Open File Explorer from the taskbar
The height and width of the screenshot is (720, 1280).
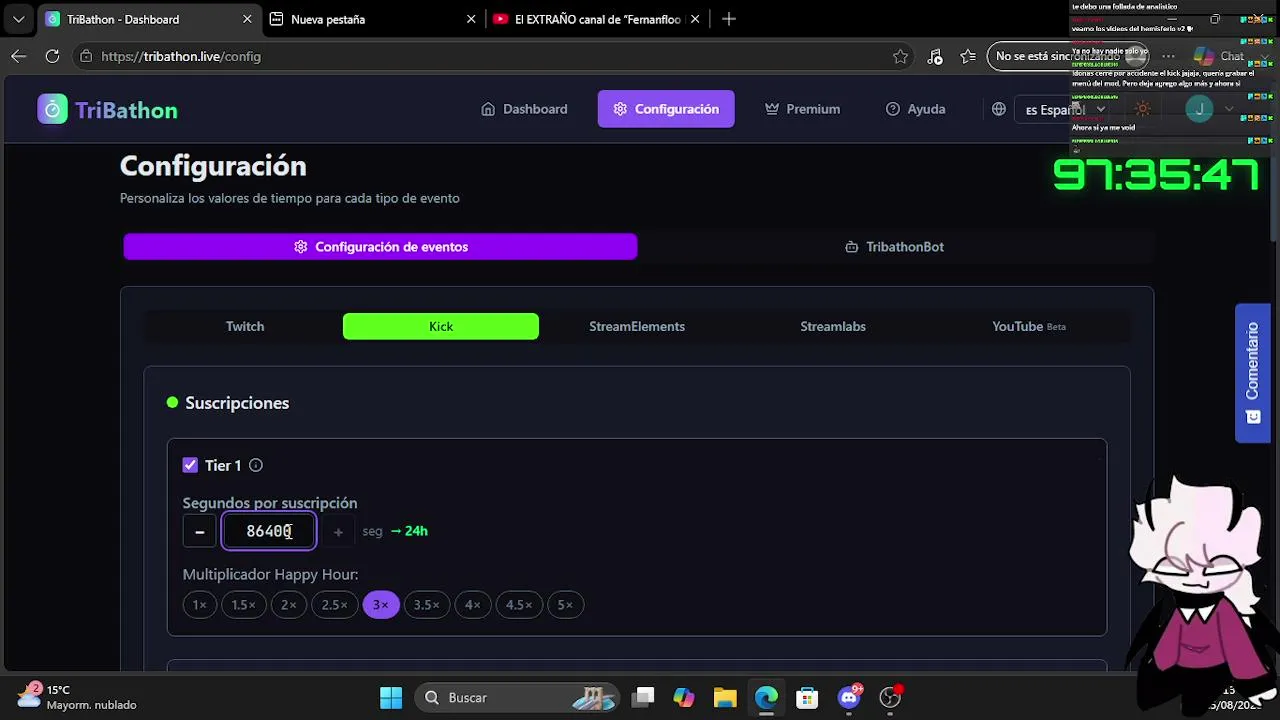(725, 697)
